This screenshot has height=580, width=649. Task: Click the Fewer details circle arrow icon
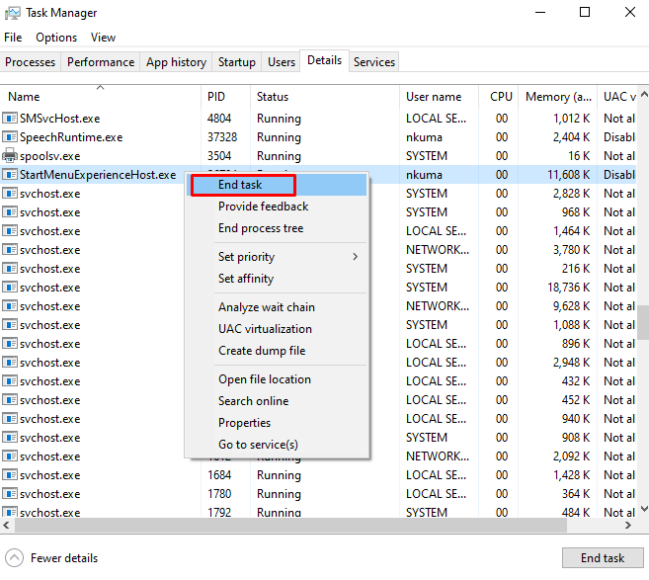[x=14, y=558]
